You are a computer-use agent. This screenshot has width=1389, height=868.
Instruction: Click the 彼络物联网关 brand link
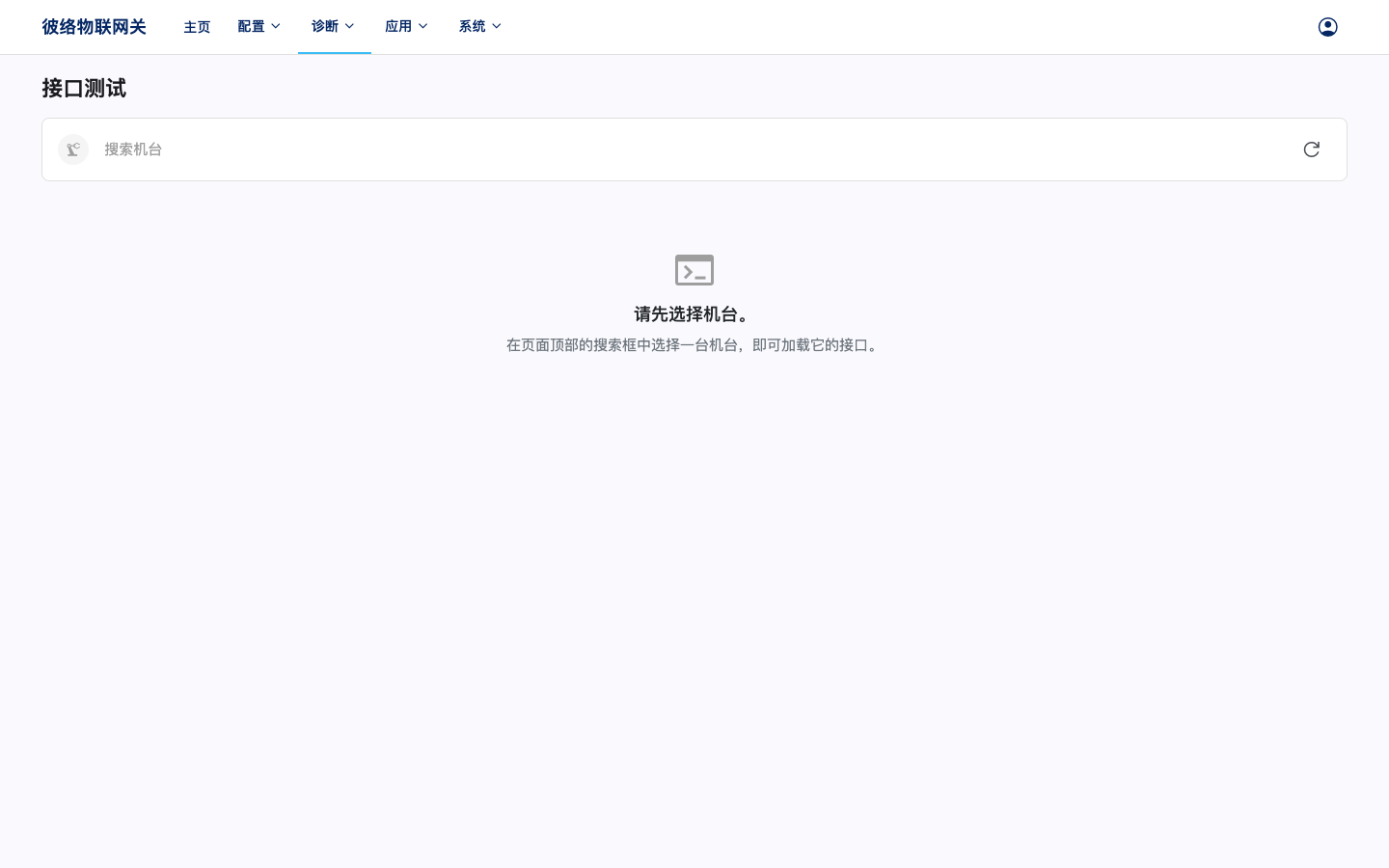pos(94,27)
